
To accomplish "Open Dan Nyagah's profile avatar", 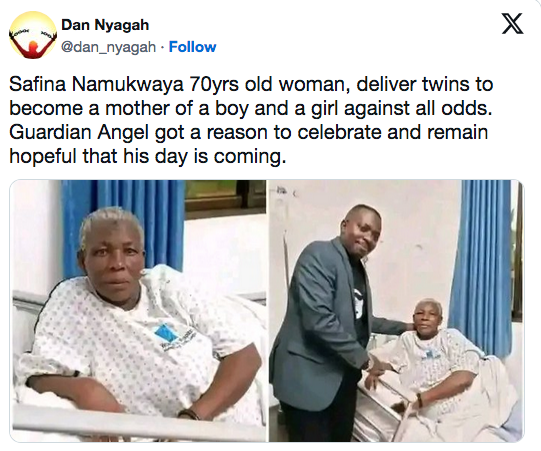I will (x=33, y=35).
